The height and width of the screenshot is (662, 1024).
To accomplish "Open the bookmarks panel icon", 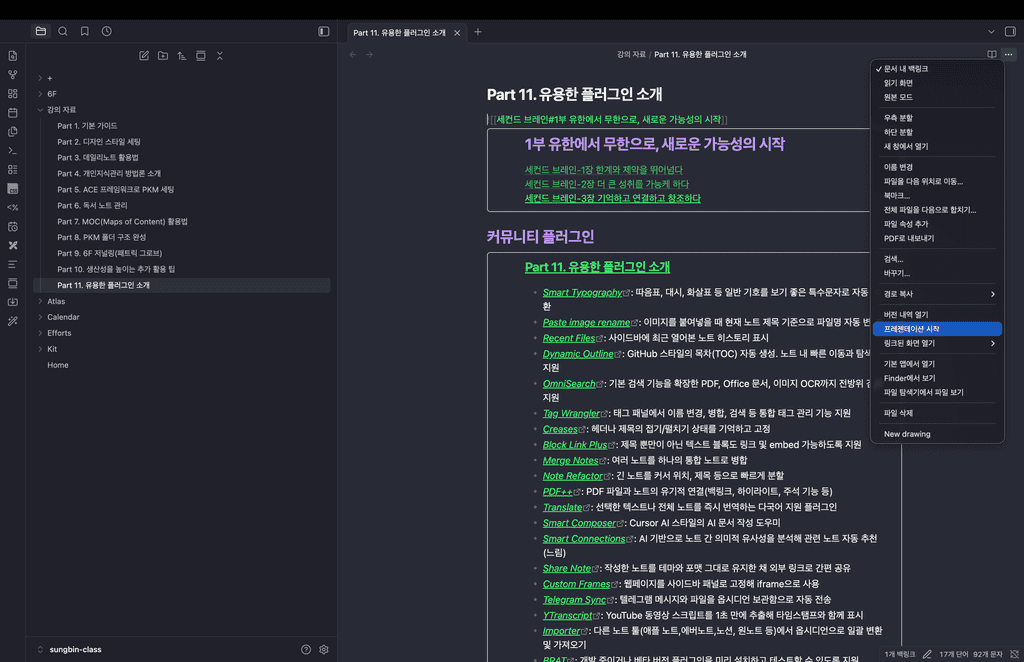I will tap(85, 31).
